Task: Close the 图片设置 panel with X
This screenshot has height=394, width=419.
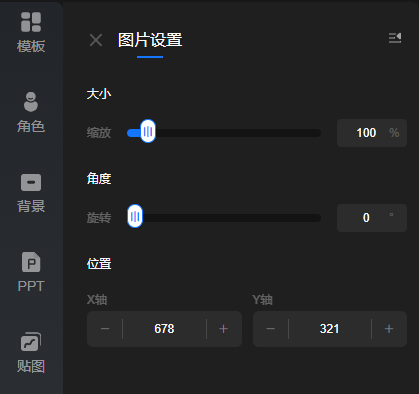Action: (x=96, y=40)
